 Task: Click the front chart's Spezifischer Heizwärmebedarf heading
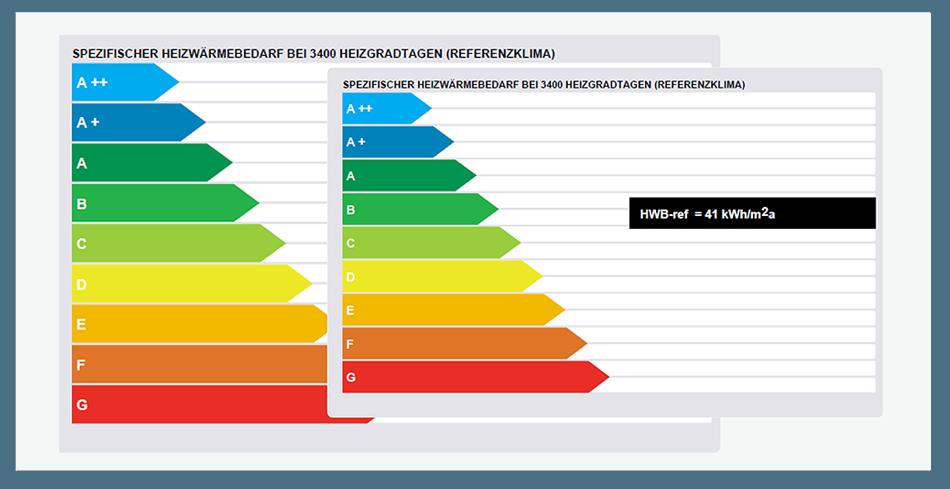pyautogui.click(x=543, y=85)
